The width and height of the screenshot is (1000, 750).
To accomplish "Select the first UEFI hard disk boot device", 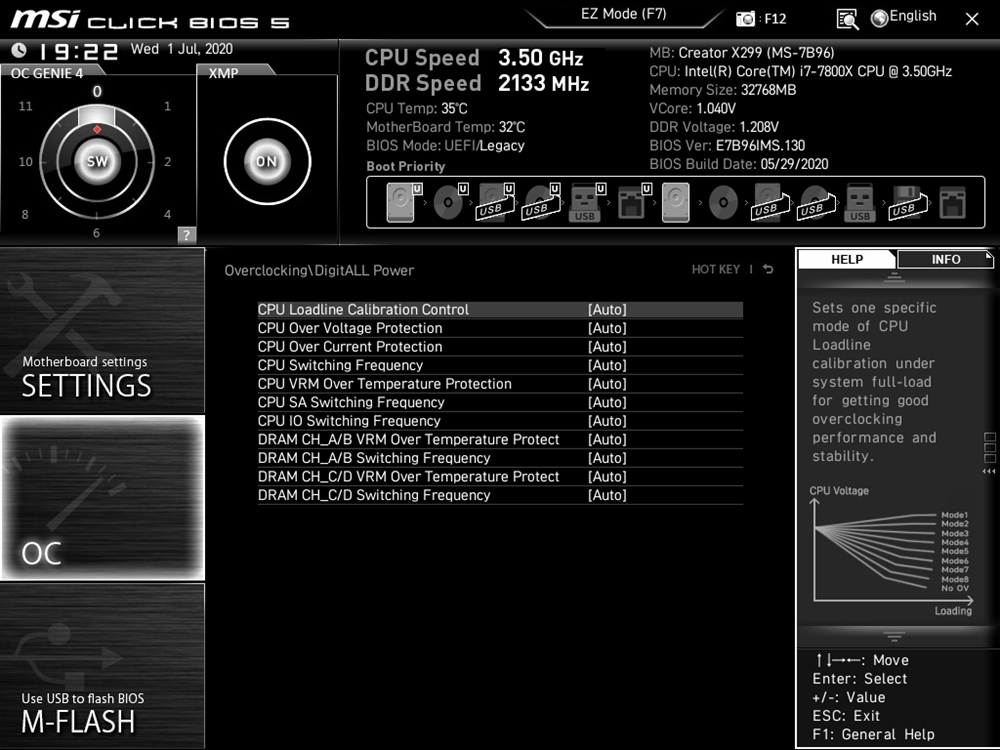I will [x=400, y=204].
